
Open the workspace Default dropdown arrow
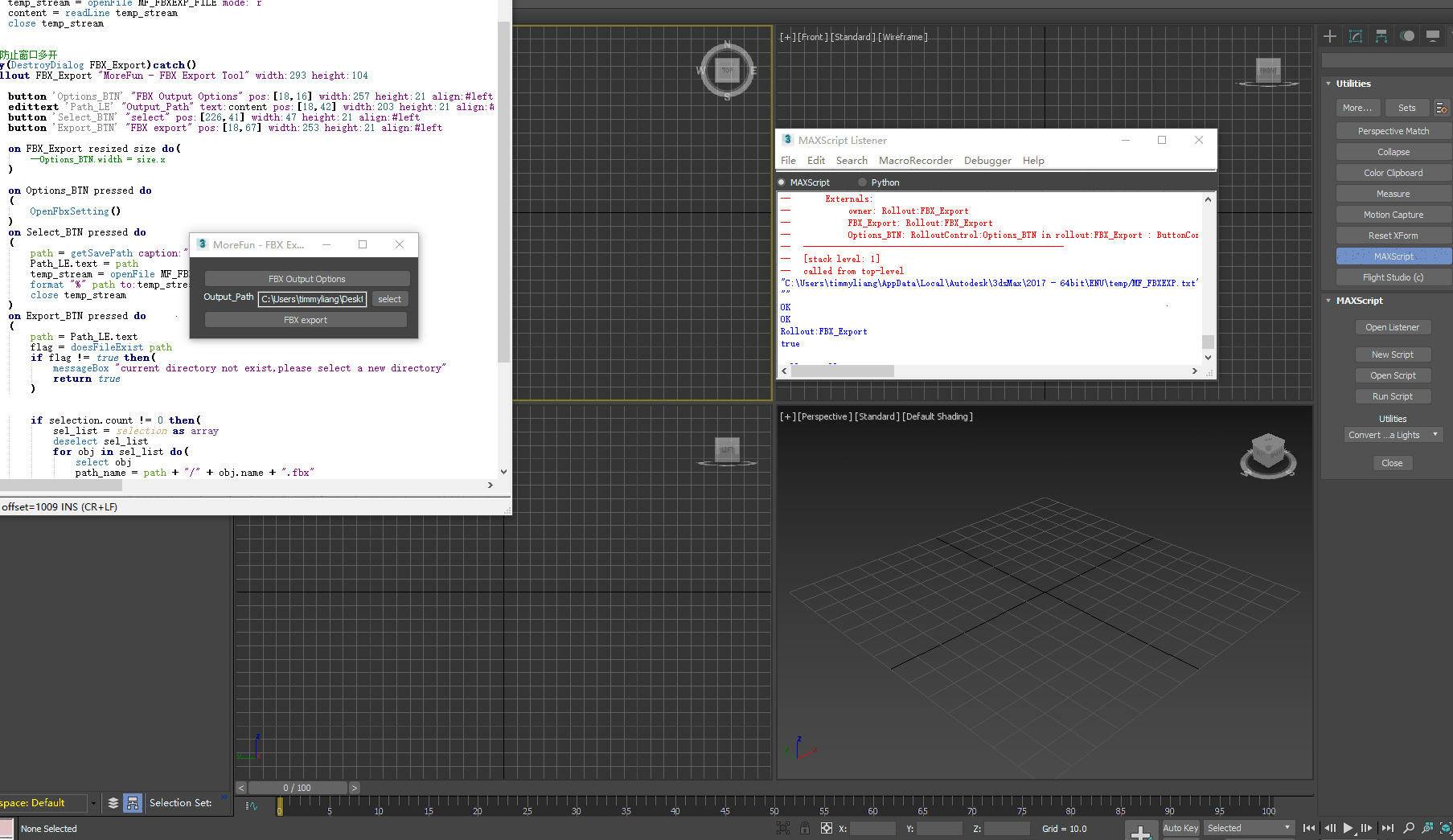[93, 803]
